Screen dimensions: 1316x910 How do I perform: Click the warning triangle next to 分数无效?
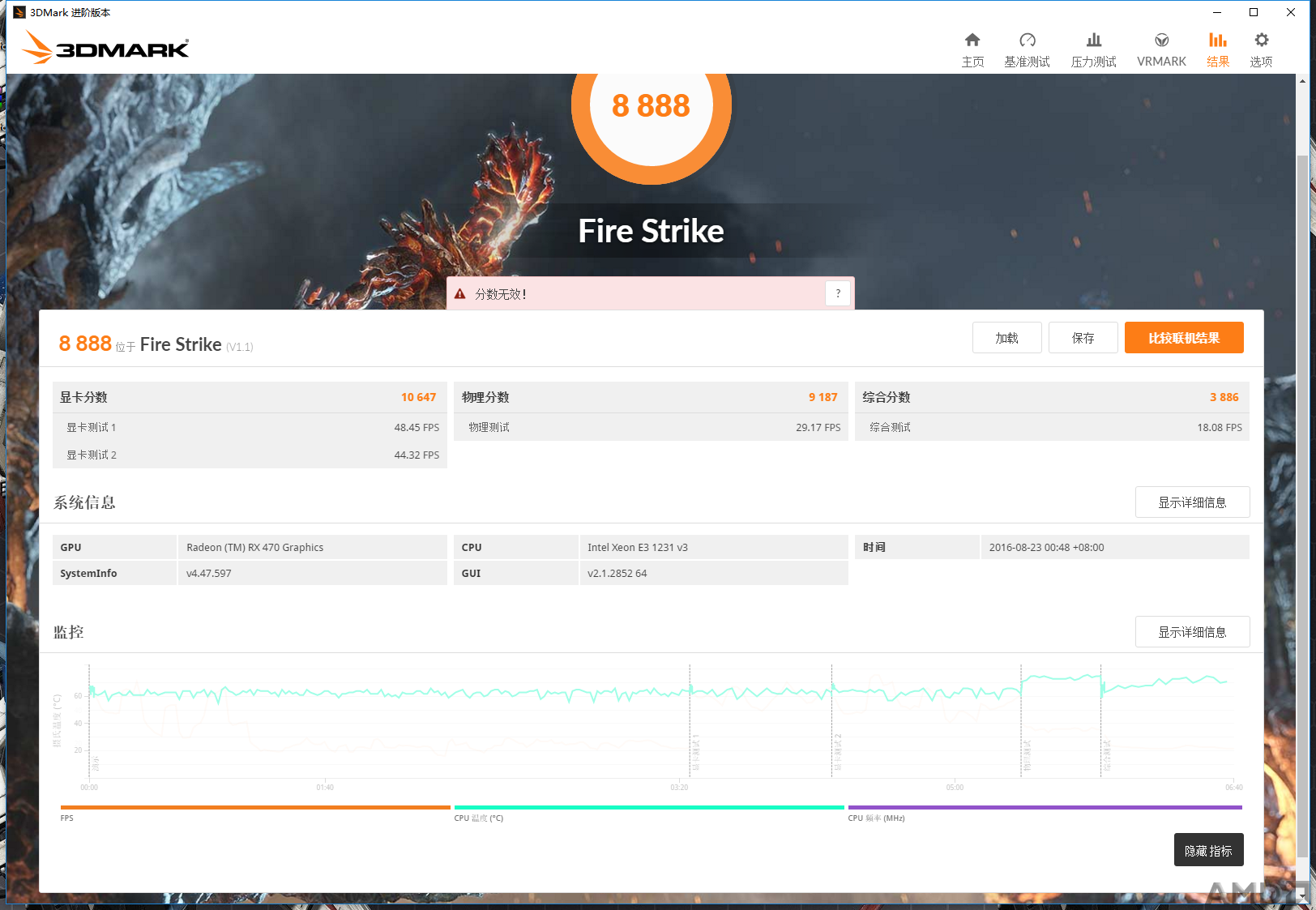click(460, 294)
